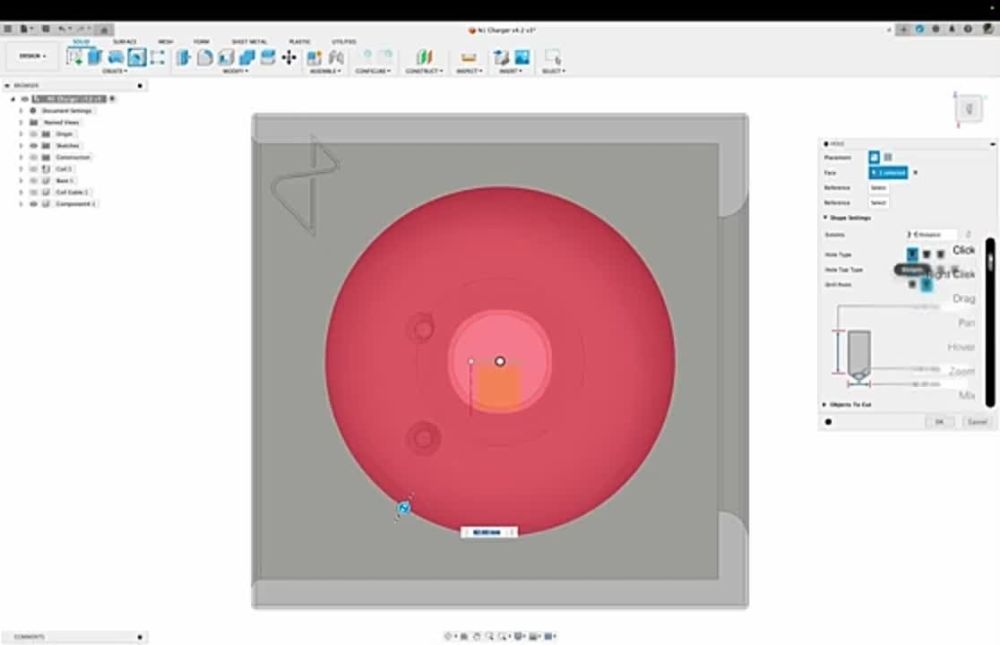Viewport: 1000px width, 645px height.
Task: Click the Hole tool in Create toolbar
Action: (x=136, y=57)
